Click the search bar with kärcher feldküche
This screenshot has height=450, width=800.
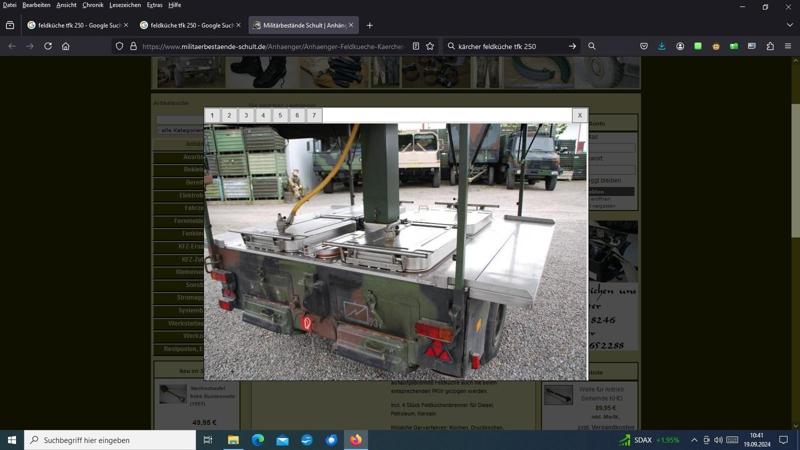pyautogui.click(x=510, y=46)
